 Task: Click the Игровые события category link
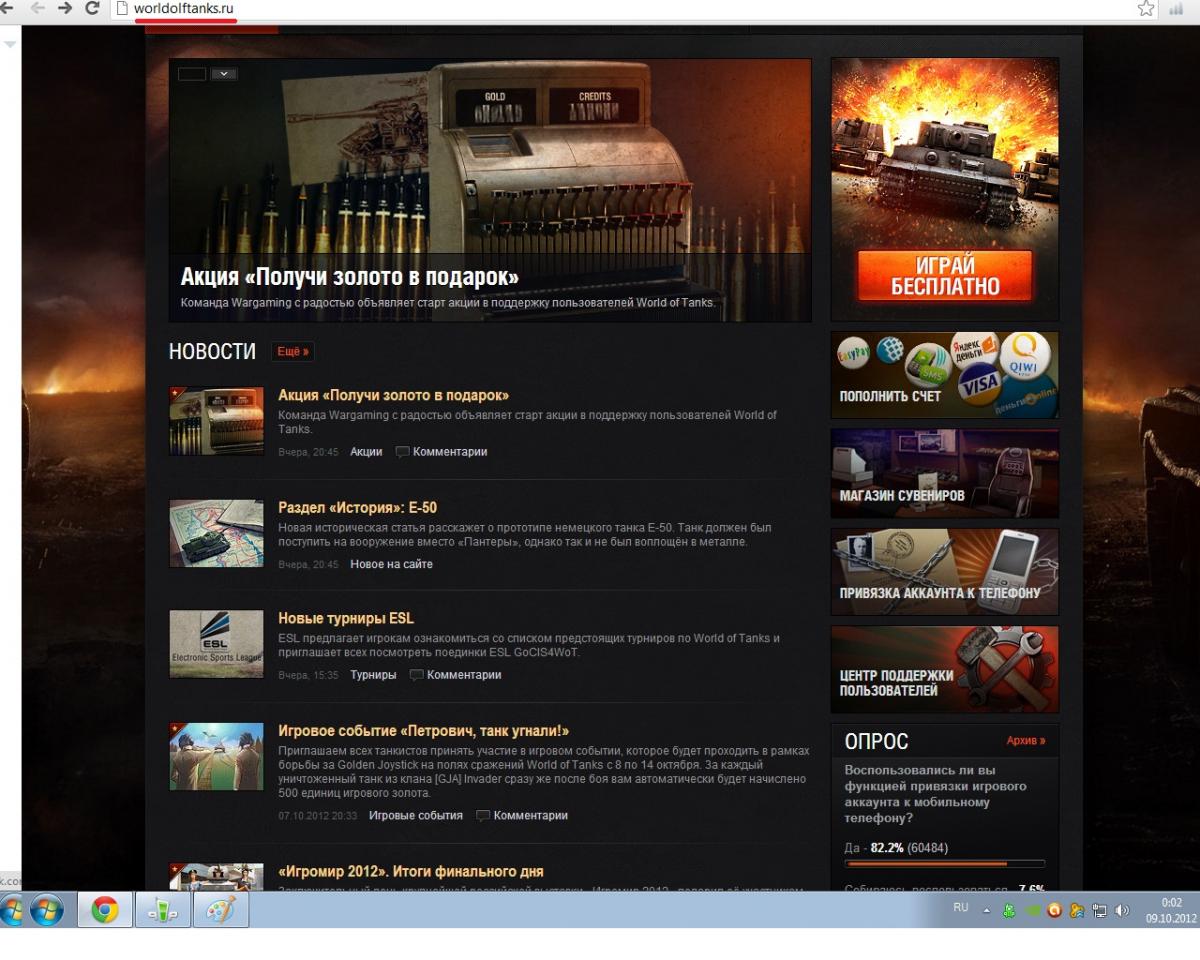[x=416, y=816]
